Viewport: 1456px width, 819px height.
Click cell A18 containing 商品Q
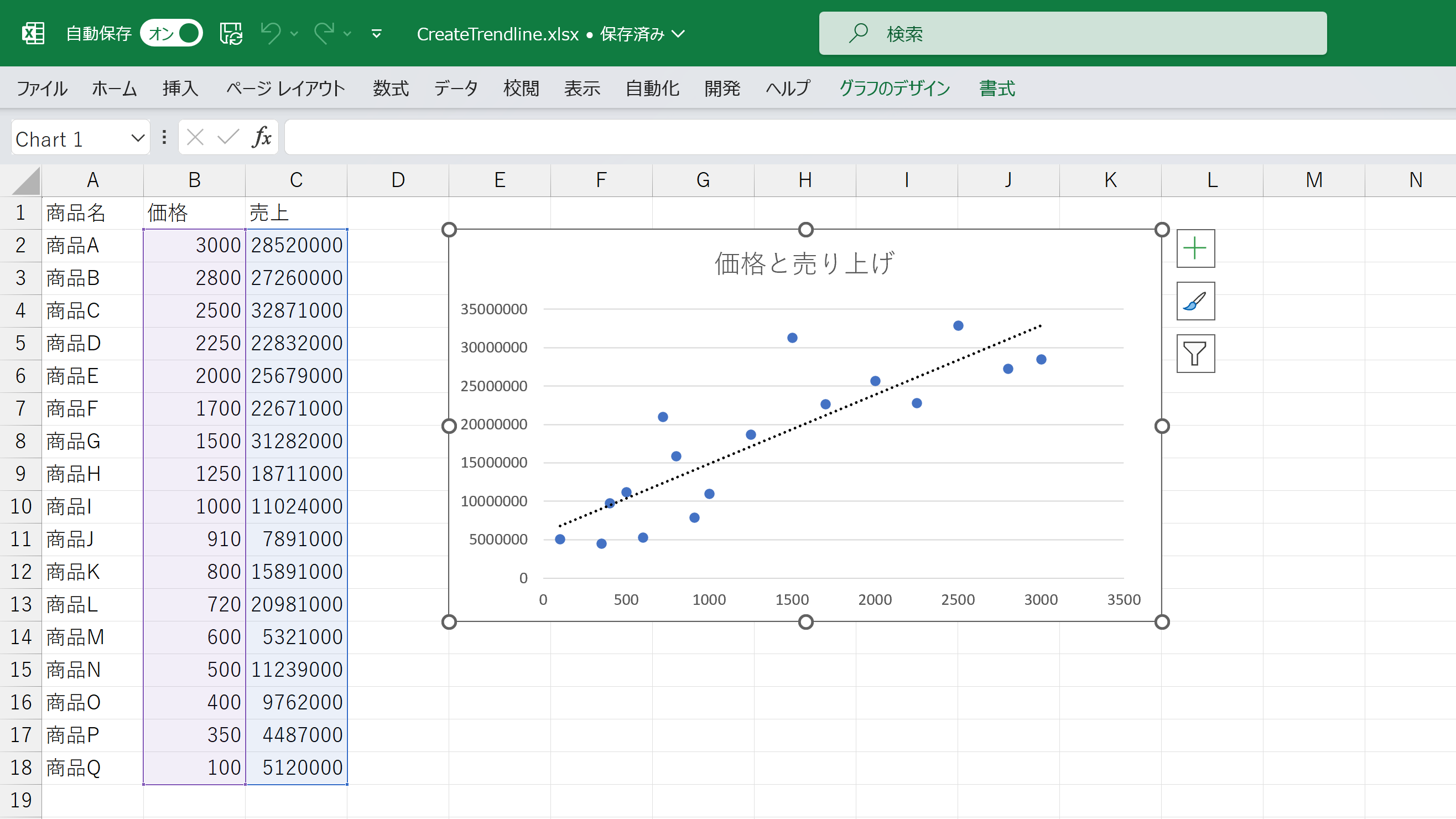93,768
